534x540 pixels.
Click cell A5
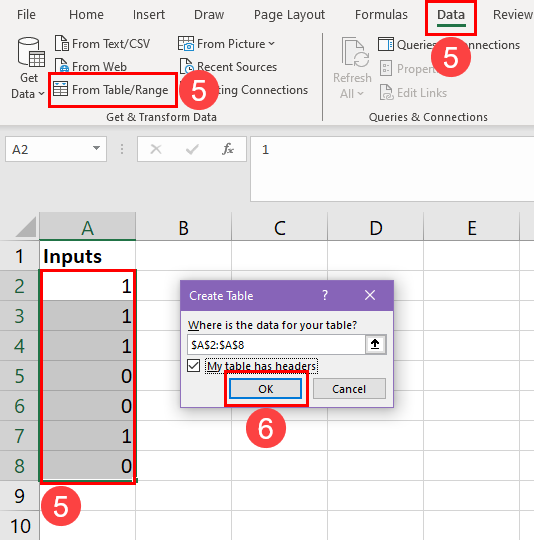[x=87, y=375]
